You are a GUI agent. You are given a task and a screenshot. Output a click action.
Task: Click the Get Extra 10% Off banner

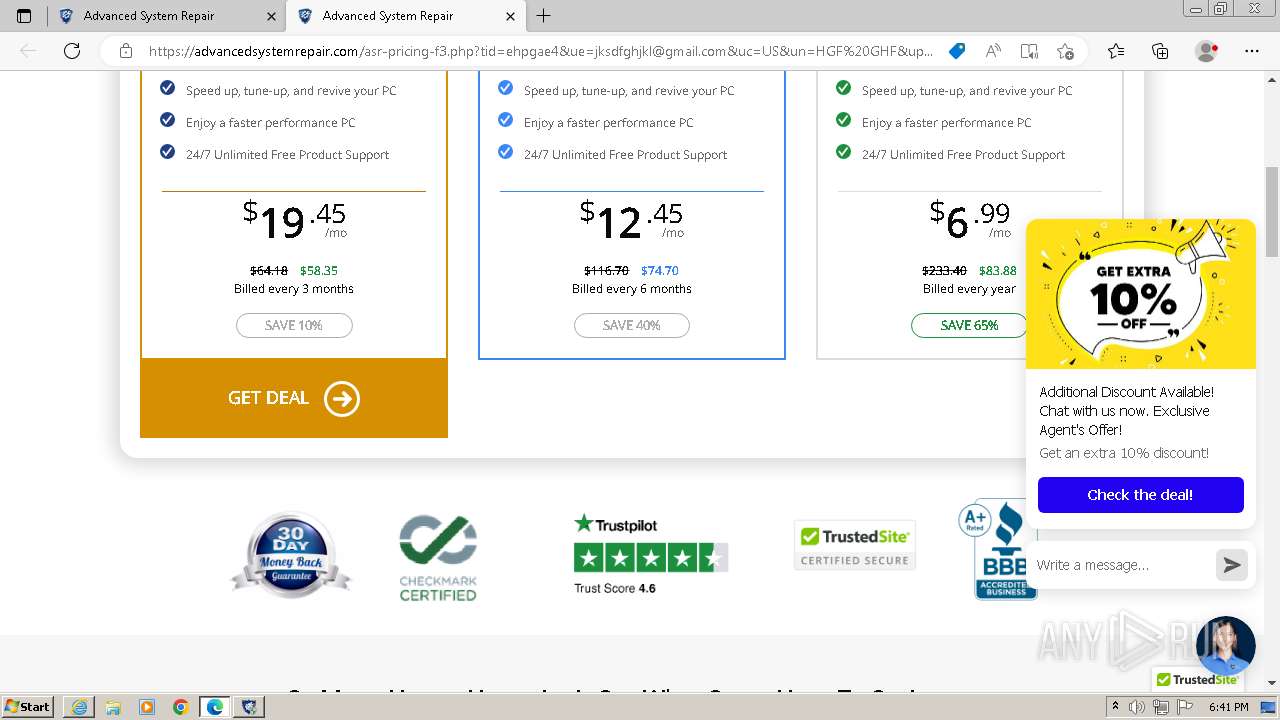click(1141, 294)
